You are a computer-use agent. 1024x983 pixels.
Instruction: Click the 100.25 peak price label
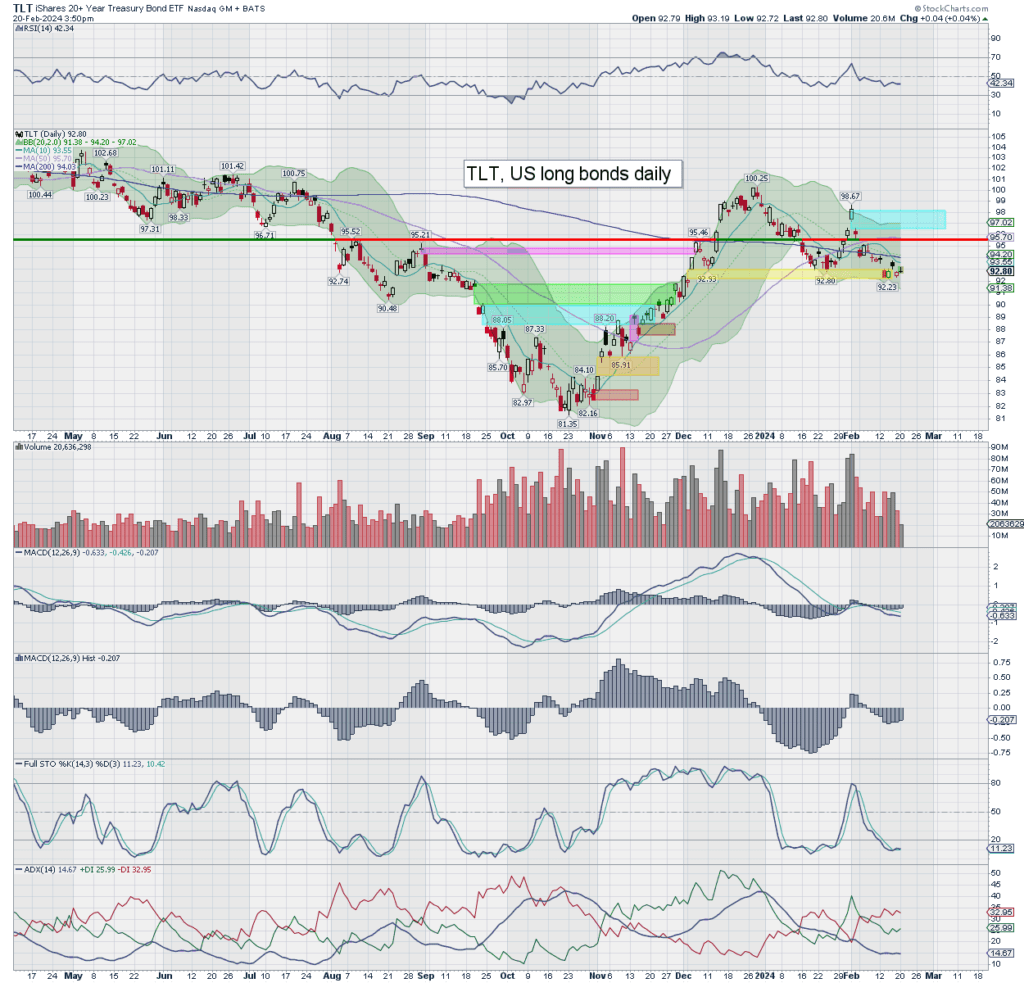coord(754,177)
